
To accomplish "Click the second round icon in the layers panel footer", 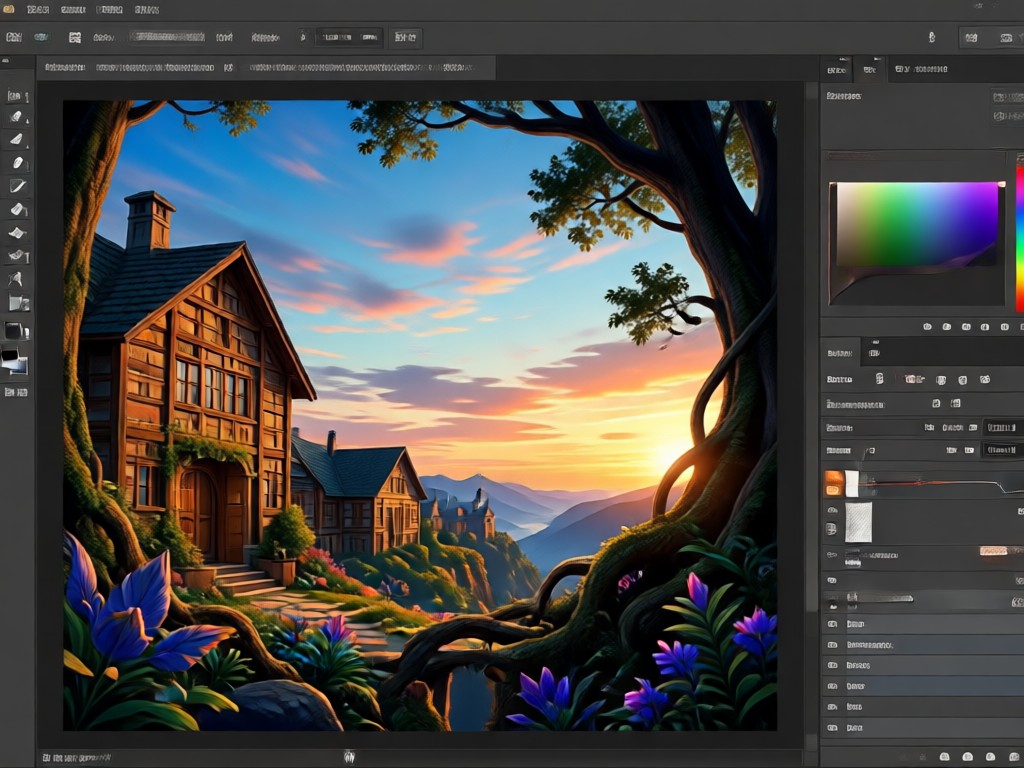I will 968,756.
